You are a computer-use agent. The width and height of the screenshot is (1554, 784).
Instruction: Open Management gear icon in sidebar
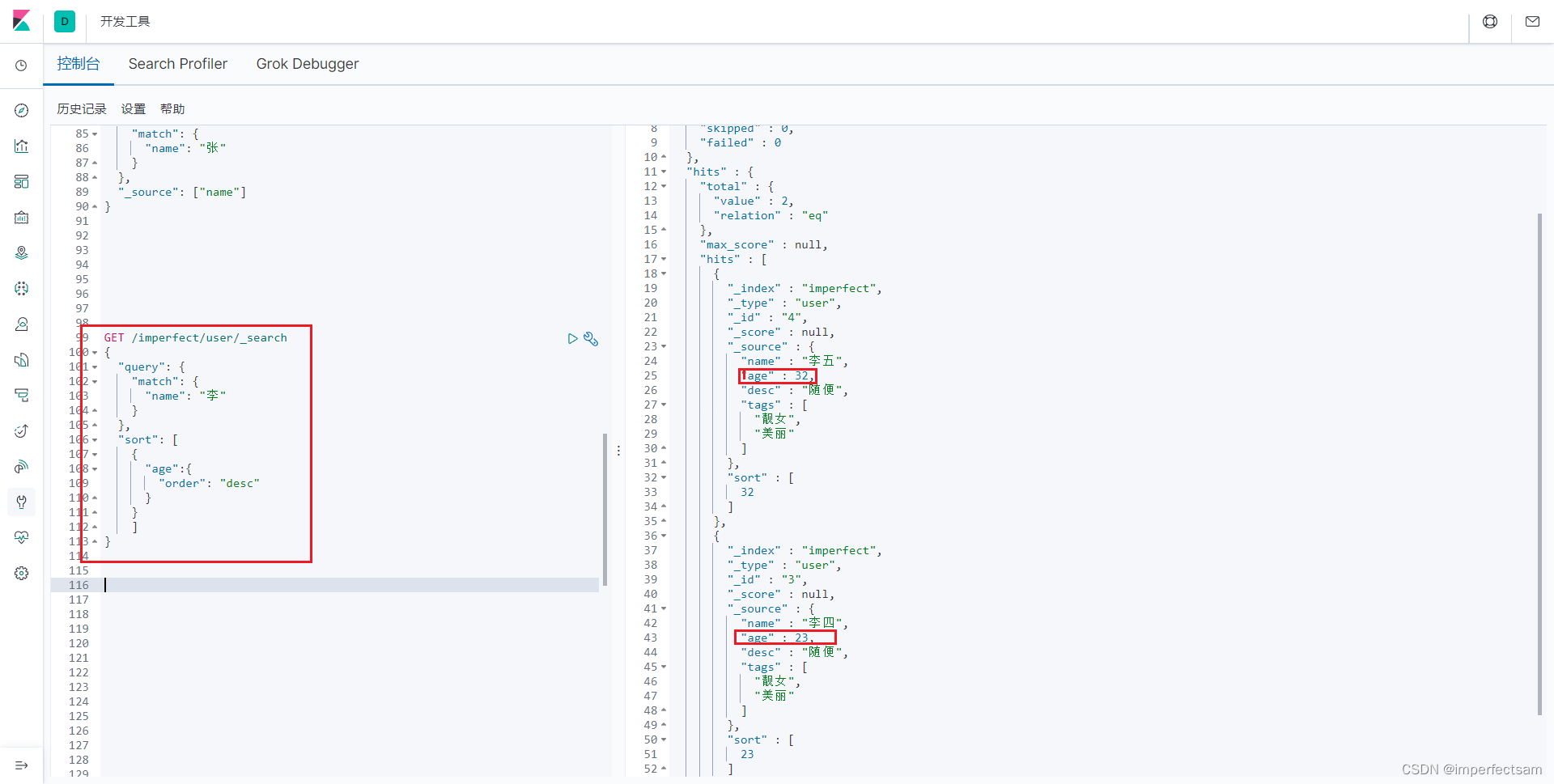pos(22,573)
